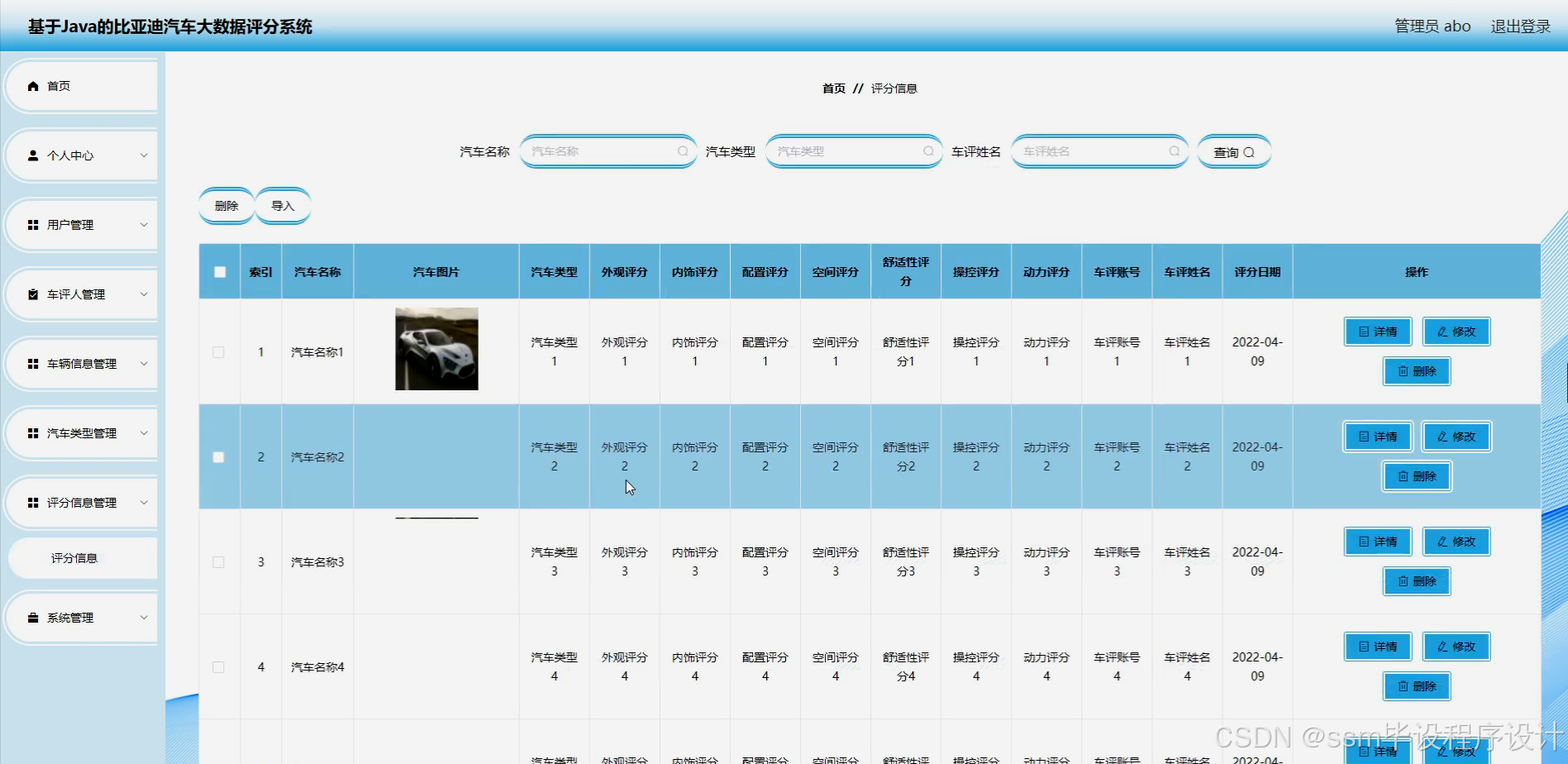Expand the 用户管理 menu chevron
The height and width of the screenshot is (764, 1568).
coord(144,225)
